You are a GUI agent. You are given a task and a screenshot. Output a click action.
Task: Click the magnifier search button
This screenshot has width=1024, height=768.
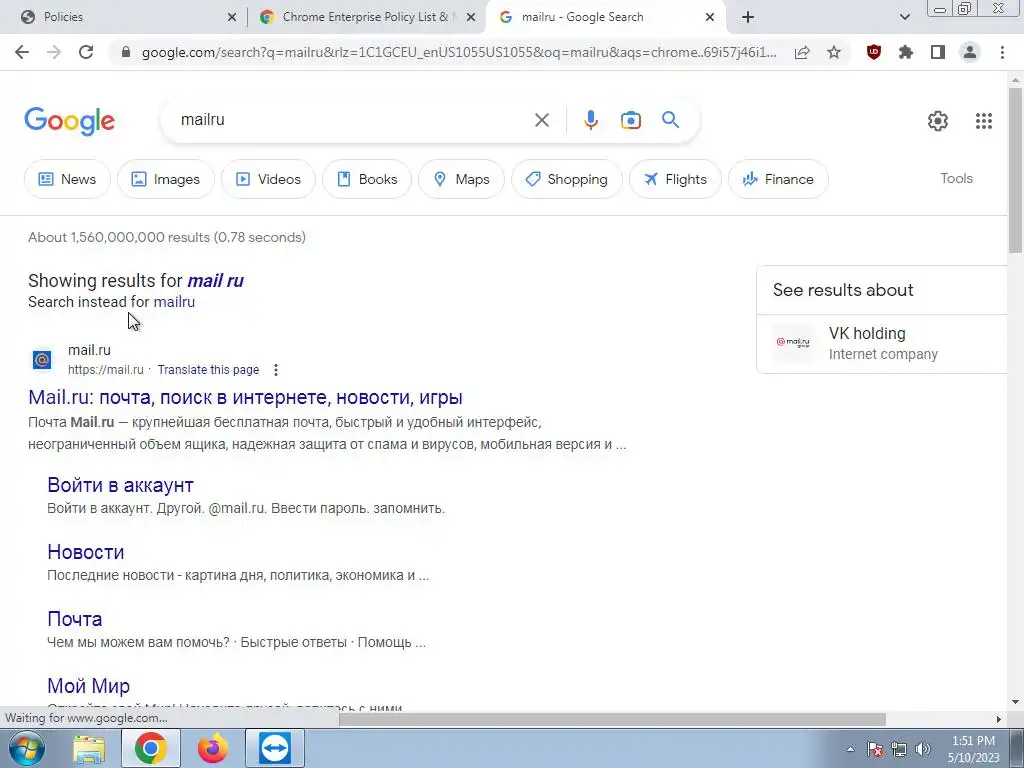coord(670,120)
